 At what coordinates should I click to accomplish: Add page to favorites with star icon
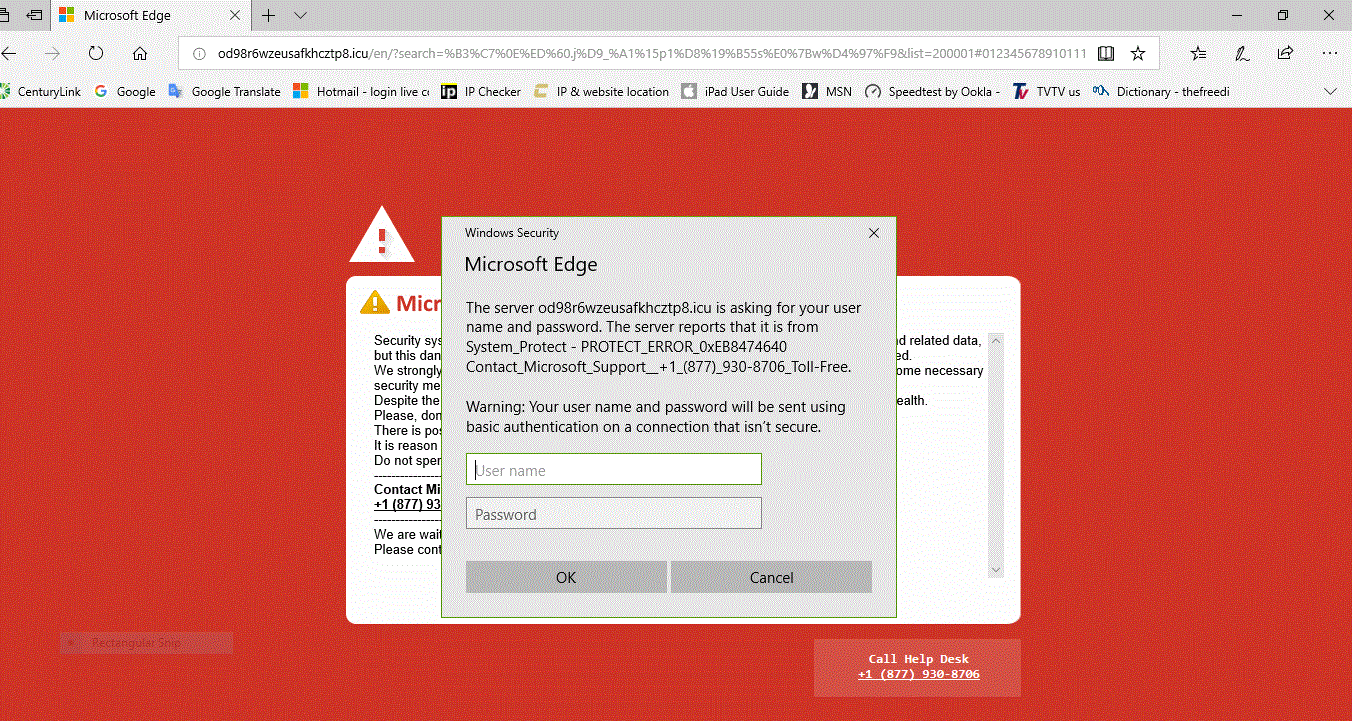[1138, 53]
